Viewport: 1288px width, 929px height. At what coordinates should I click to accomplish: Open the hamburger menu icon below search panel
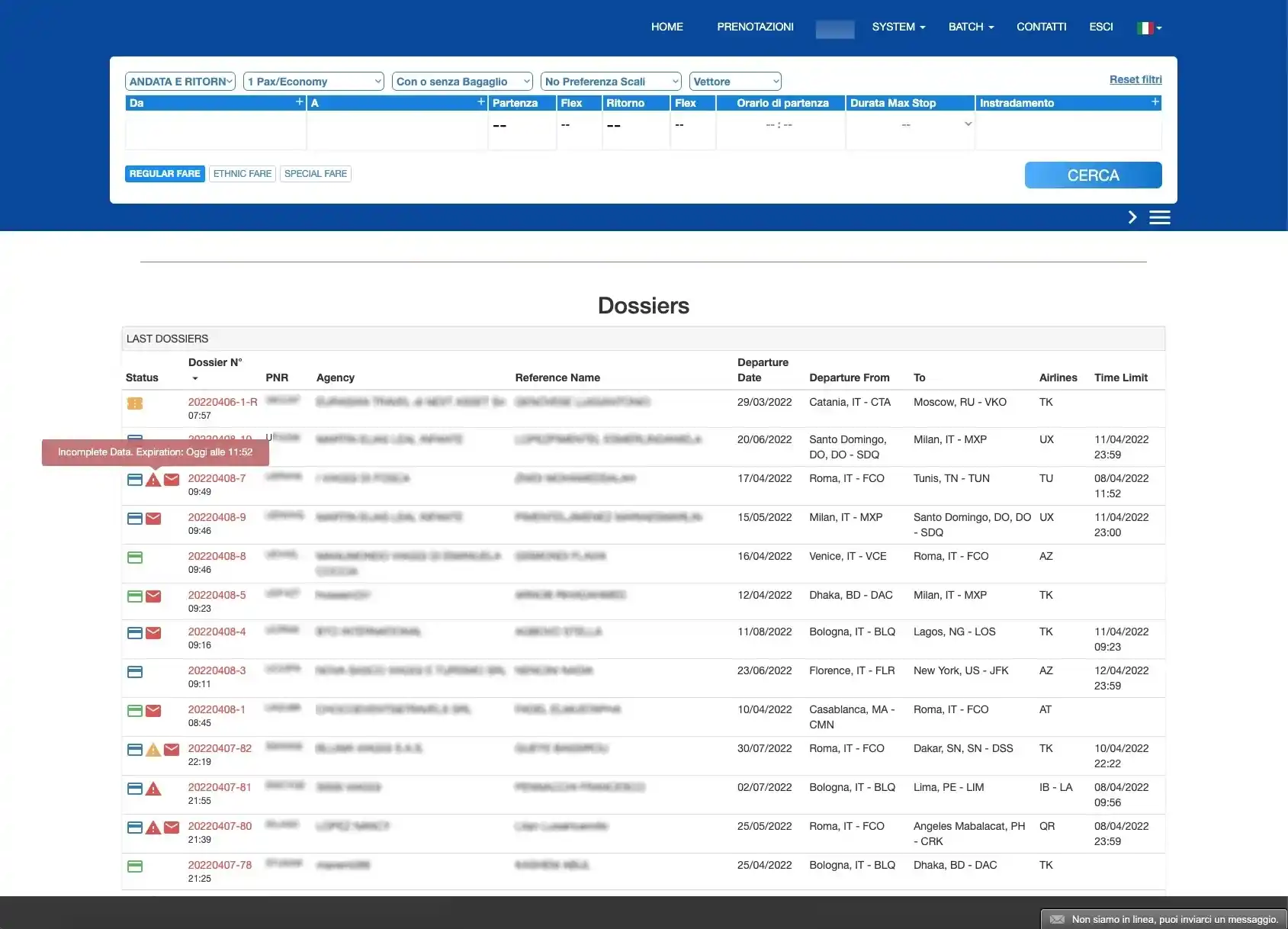pos(1159,217)
